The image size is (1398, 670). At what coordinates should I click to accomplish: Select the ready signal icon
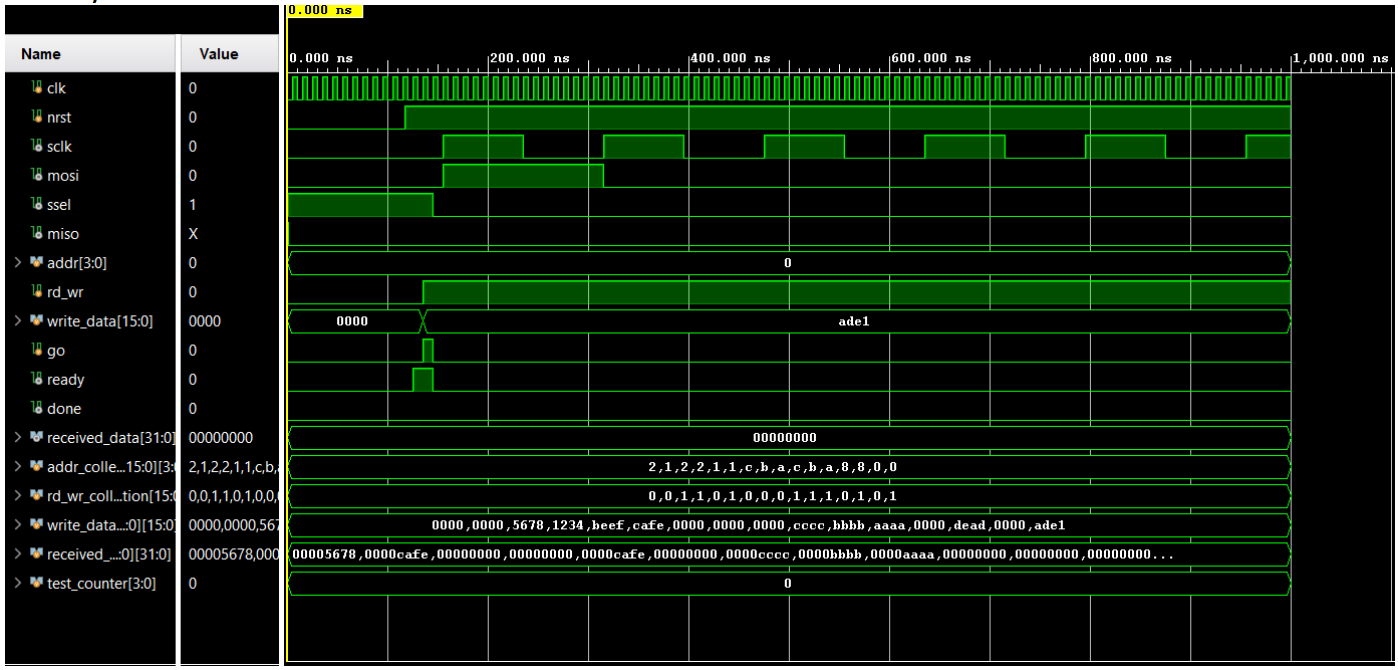click(38, 379)
